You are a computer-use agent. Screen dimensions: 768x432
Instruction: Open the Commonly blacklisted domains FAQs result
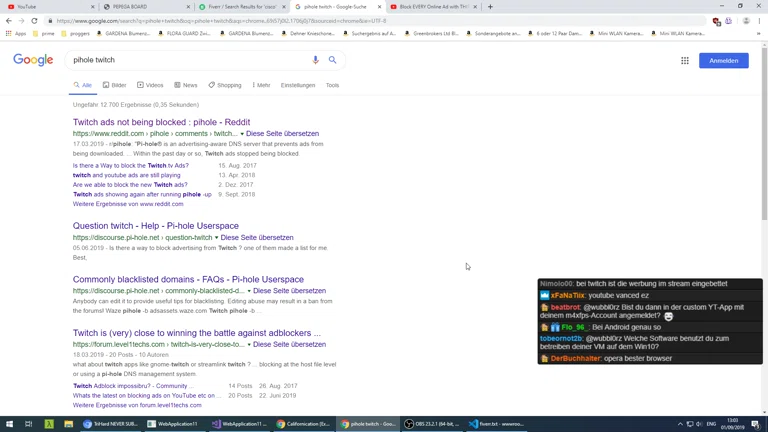point(188,279)
